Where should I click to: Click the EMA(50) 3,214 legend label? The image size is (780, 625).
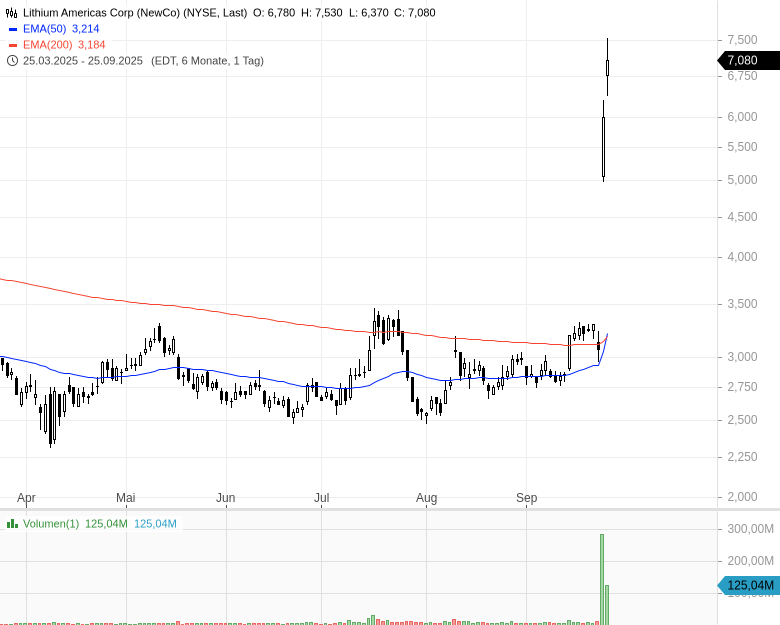point(61,29)
